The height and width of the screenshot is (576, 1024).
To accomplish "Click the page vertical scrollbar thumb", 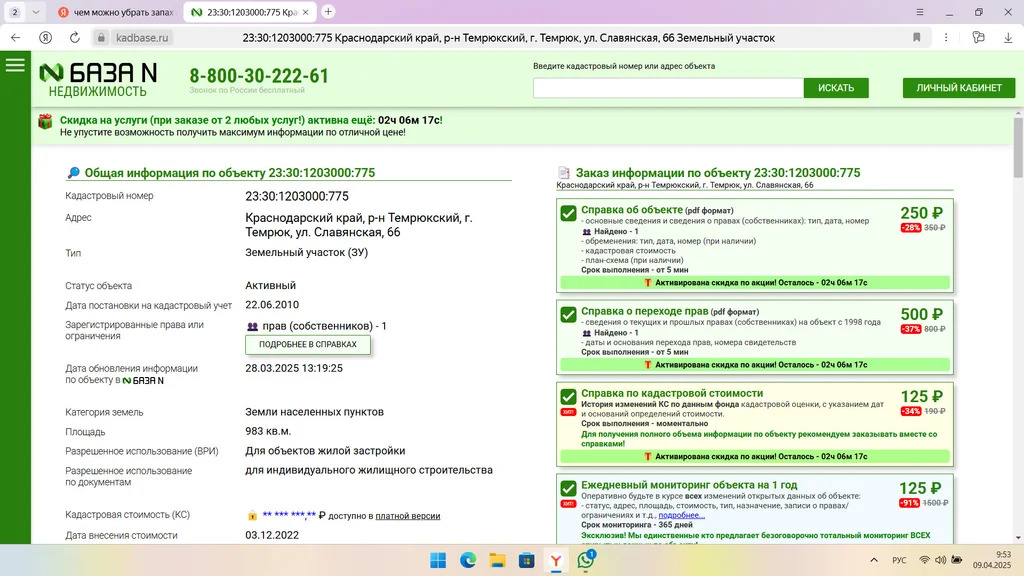I will [x=1018, y=148].
